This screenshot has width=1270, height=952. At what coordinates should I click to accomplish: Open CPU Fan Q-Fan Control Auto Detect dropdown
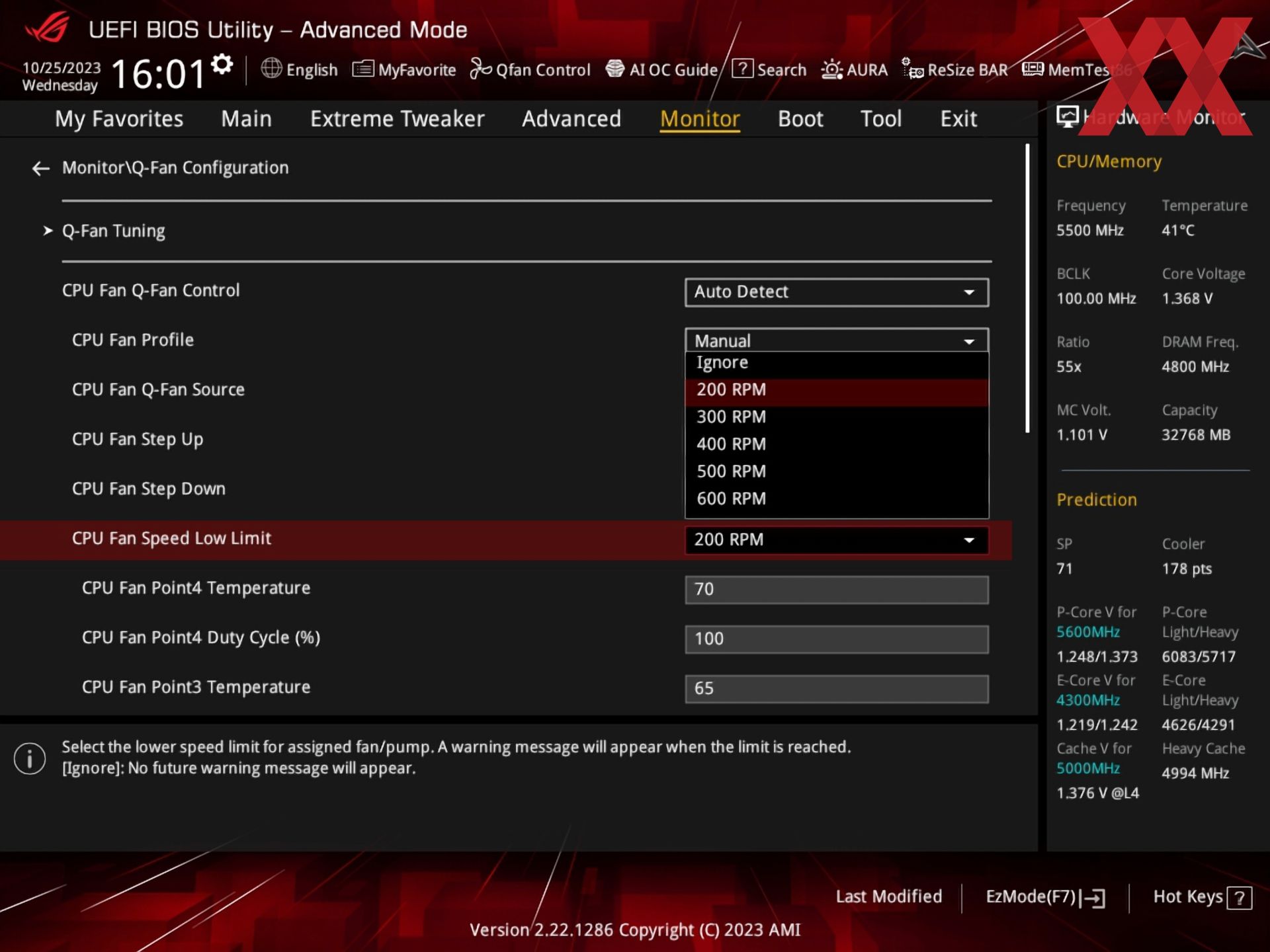(x=837, y=292)
